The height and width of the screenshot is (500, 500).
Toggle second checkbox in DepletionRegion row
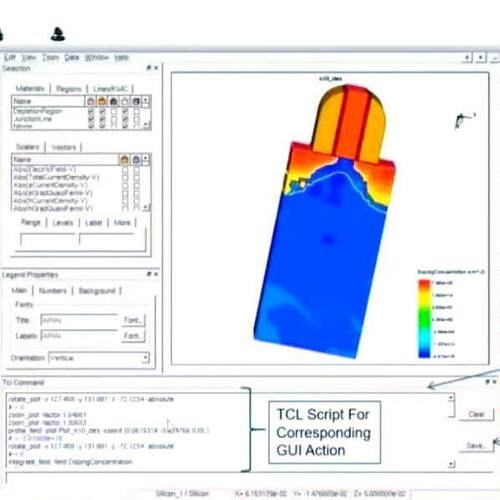(102, 111)
